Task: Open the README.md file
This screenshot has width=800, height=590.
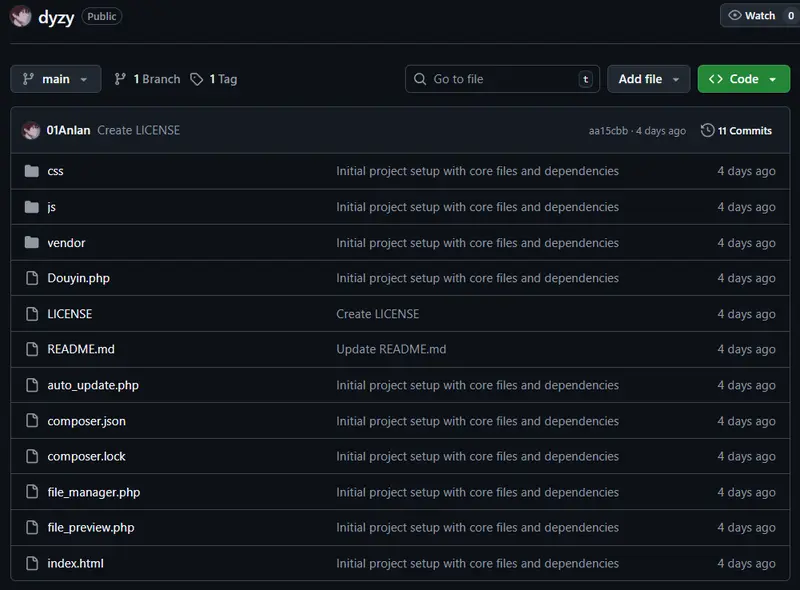Action: click(81, 349)
